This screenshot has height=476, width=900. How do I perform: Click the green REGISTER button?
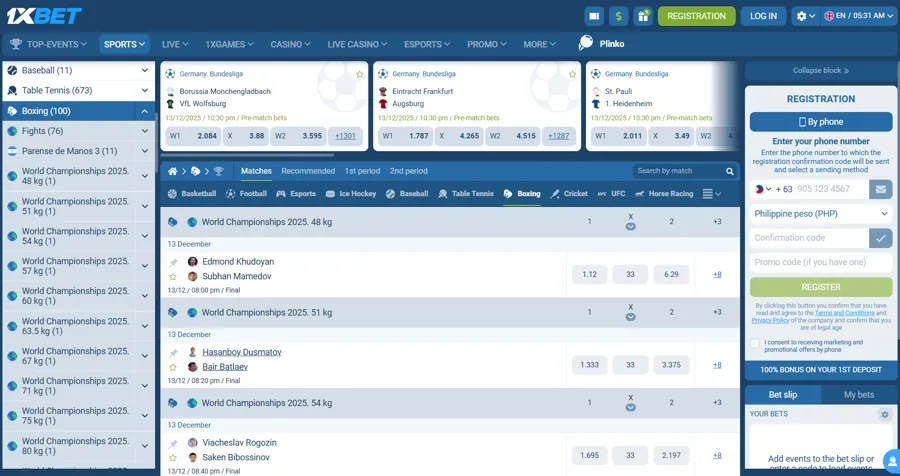click(x=821, y=287)
